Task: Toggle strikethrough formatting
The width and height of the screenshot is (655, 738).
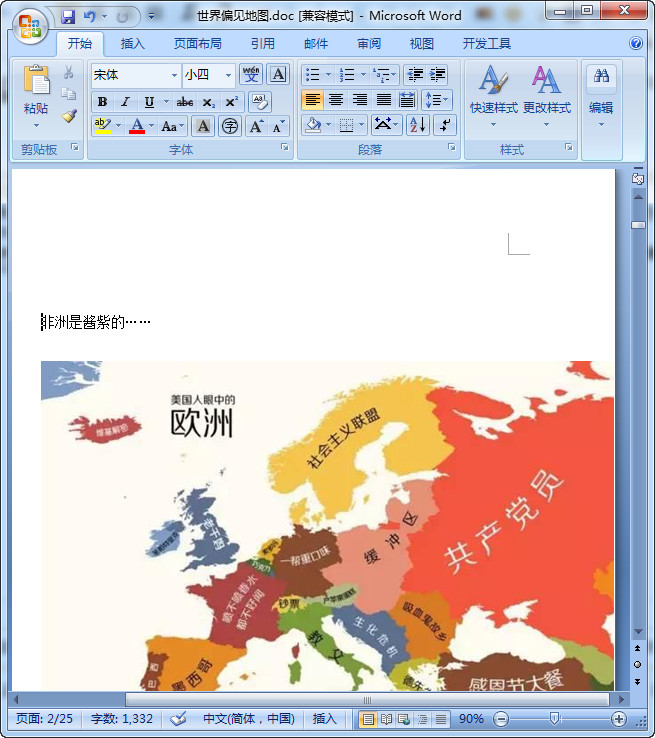Action: (x=184, y=102)
